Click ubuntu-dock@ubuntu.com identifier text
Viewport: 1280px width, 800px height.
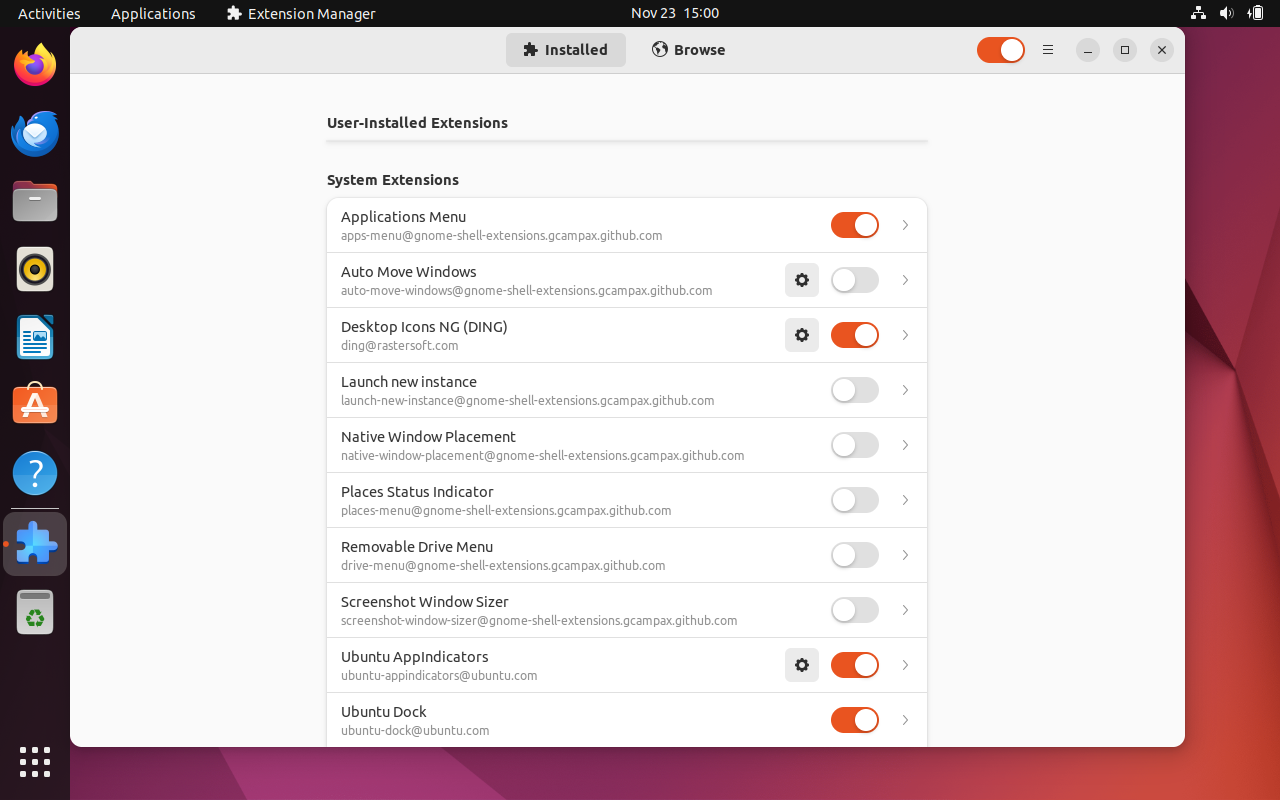click(x=415, y=731)
